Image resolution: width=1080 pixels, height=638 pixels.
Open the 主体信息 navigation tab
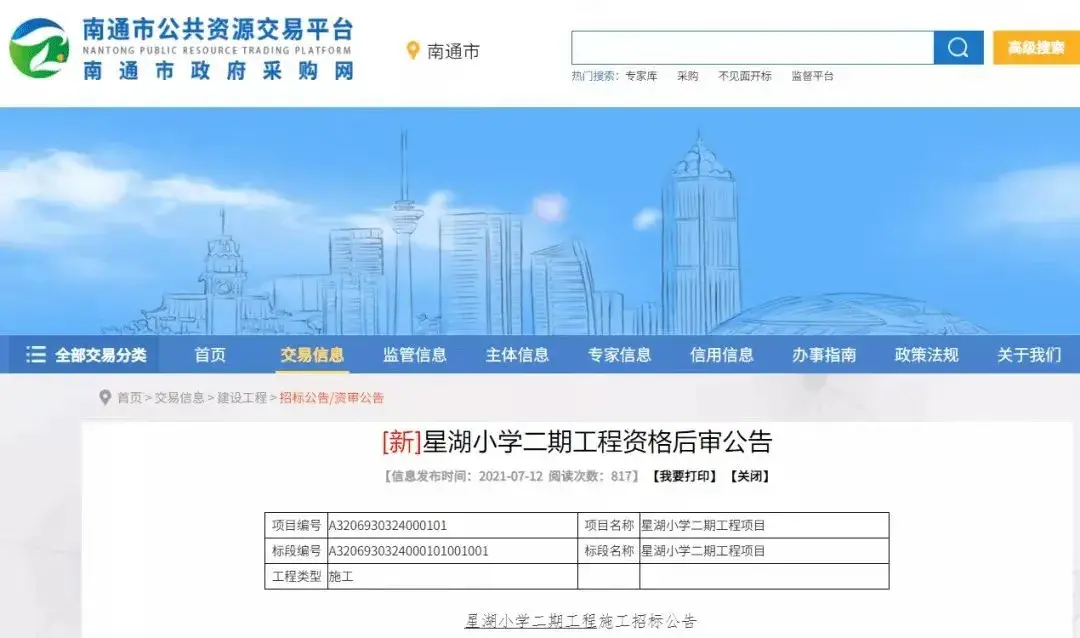click(517, 355)
